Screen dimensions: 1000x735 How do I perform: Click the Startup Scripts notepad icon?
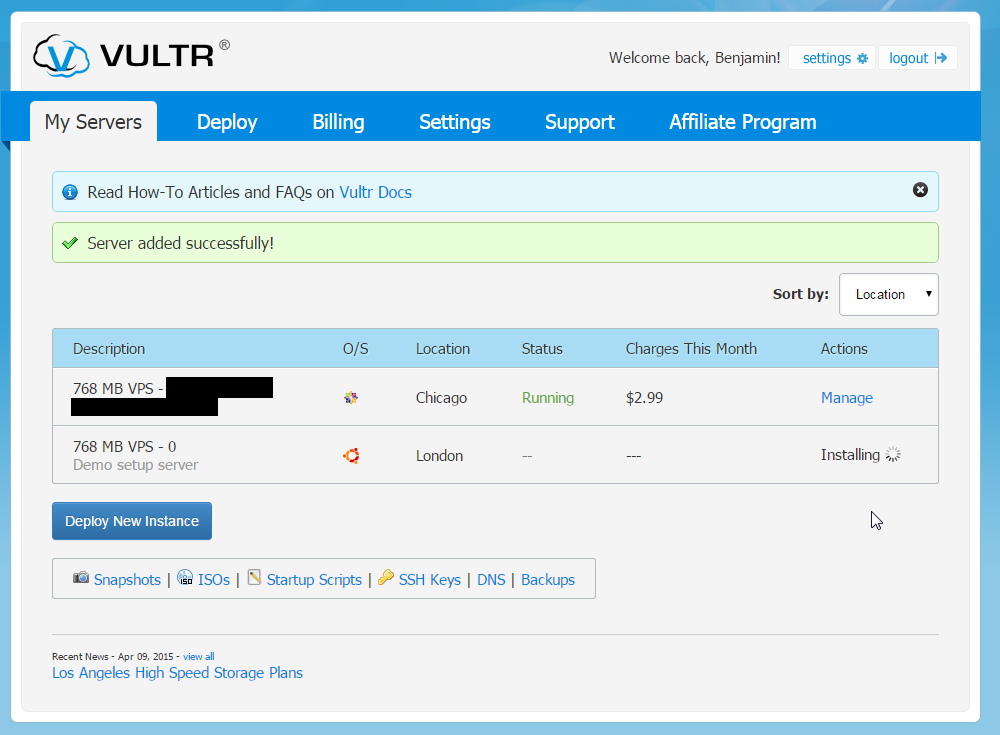[x=254, y=577]
